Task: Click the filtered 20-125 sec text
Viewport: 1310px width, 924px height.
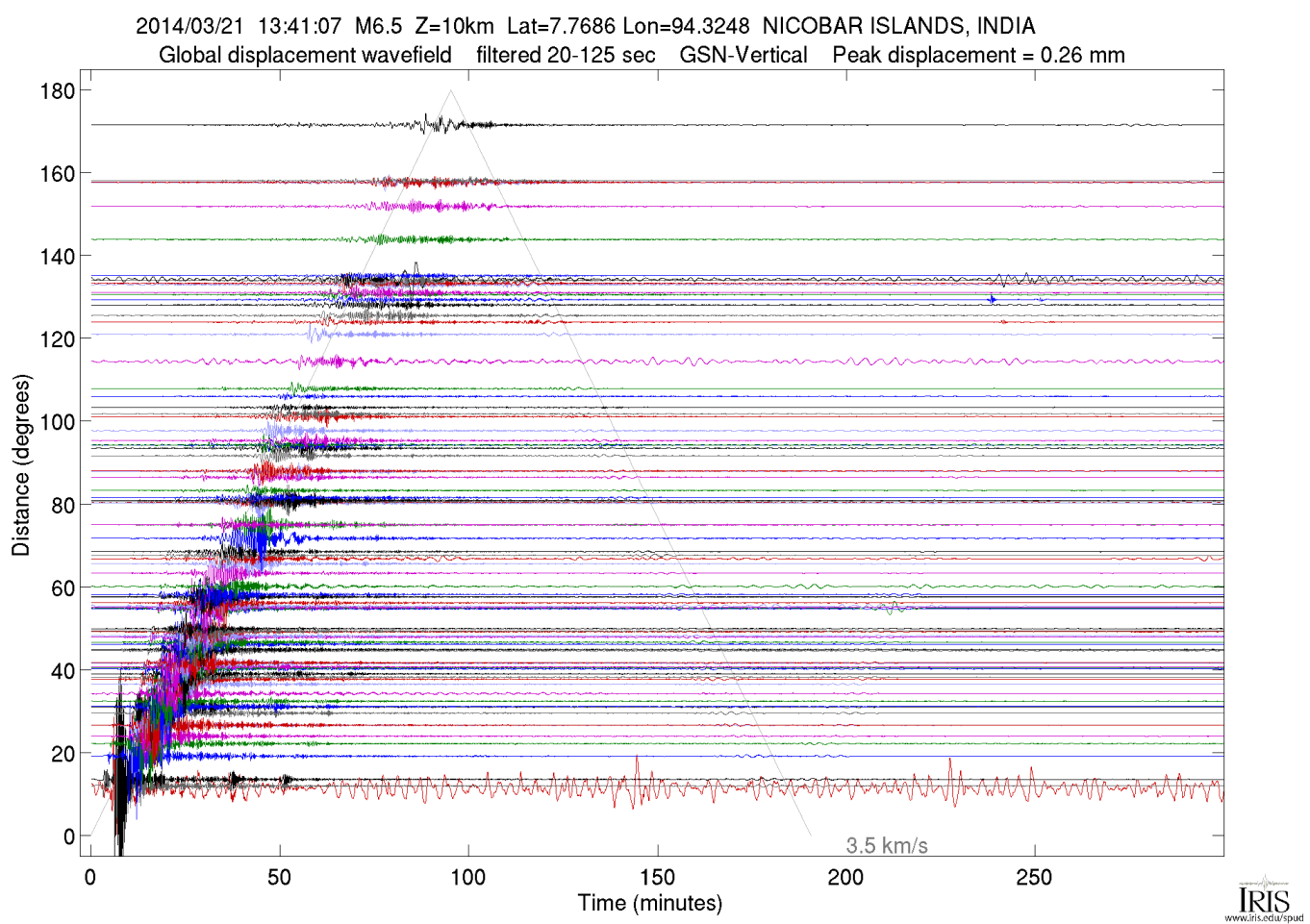Action: (566, 56)
